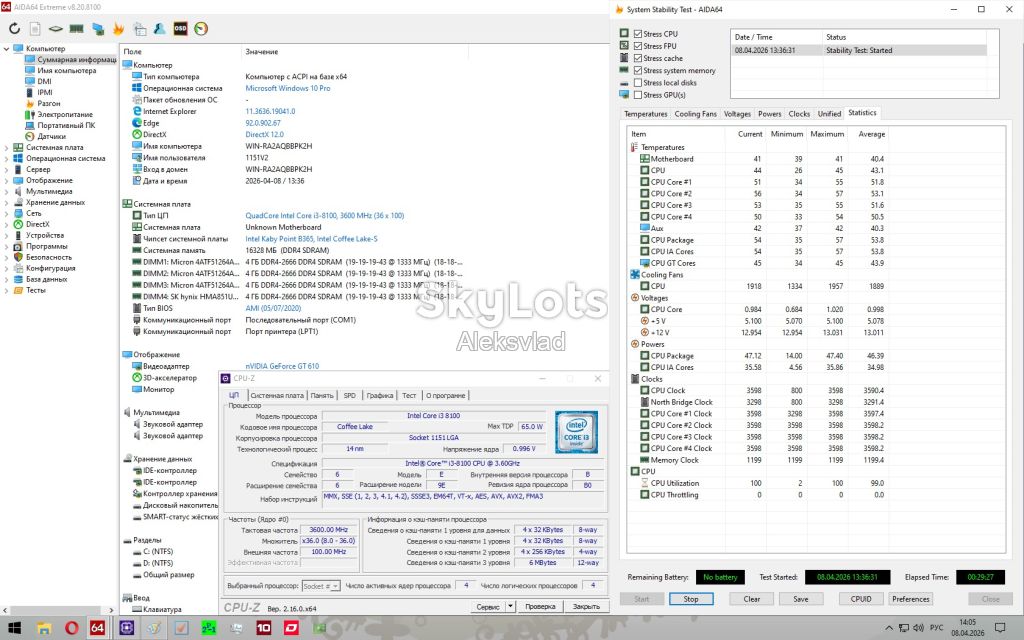Enable the Stress local disks checkbox
This screenshot has height=640, width=1024.
tap(638, 83)
